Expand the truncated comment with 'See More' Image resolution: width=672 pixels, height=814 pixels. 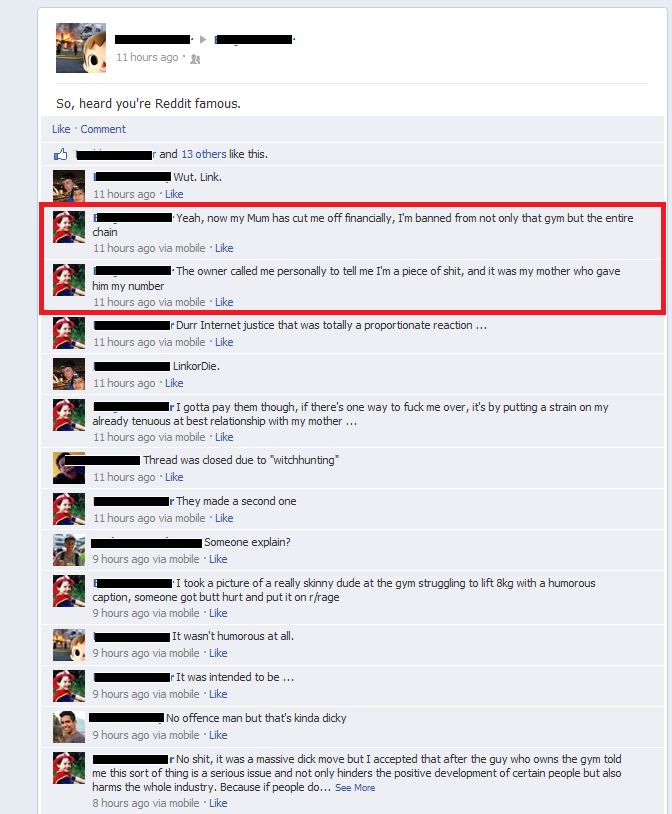pos(355,788)
